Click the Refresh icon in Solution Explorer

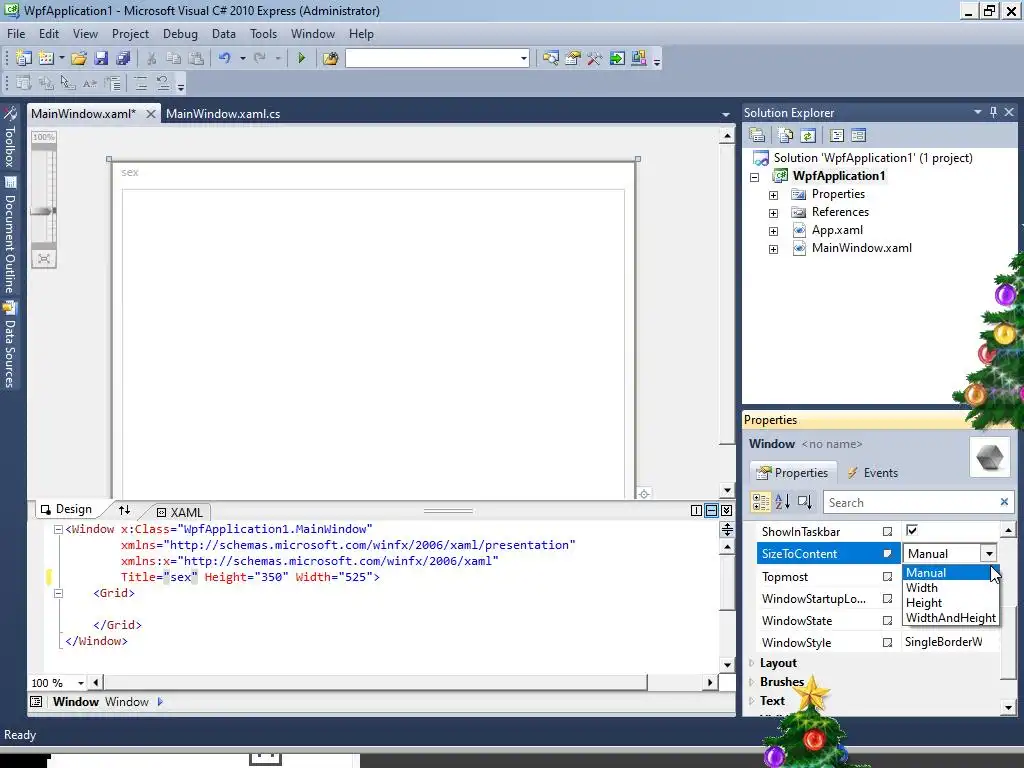coord(808,135)
